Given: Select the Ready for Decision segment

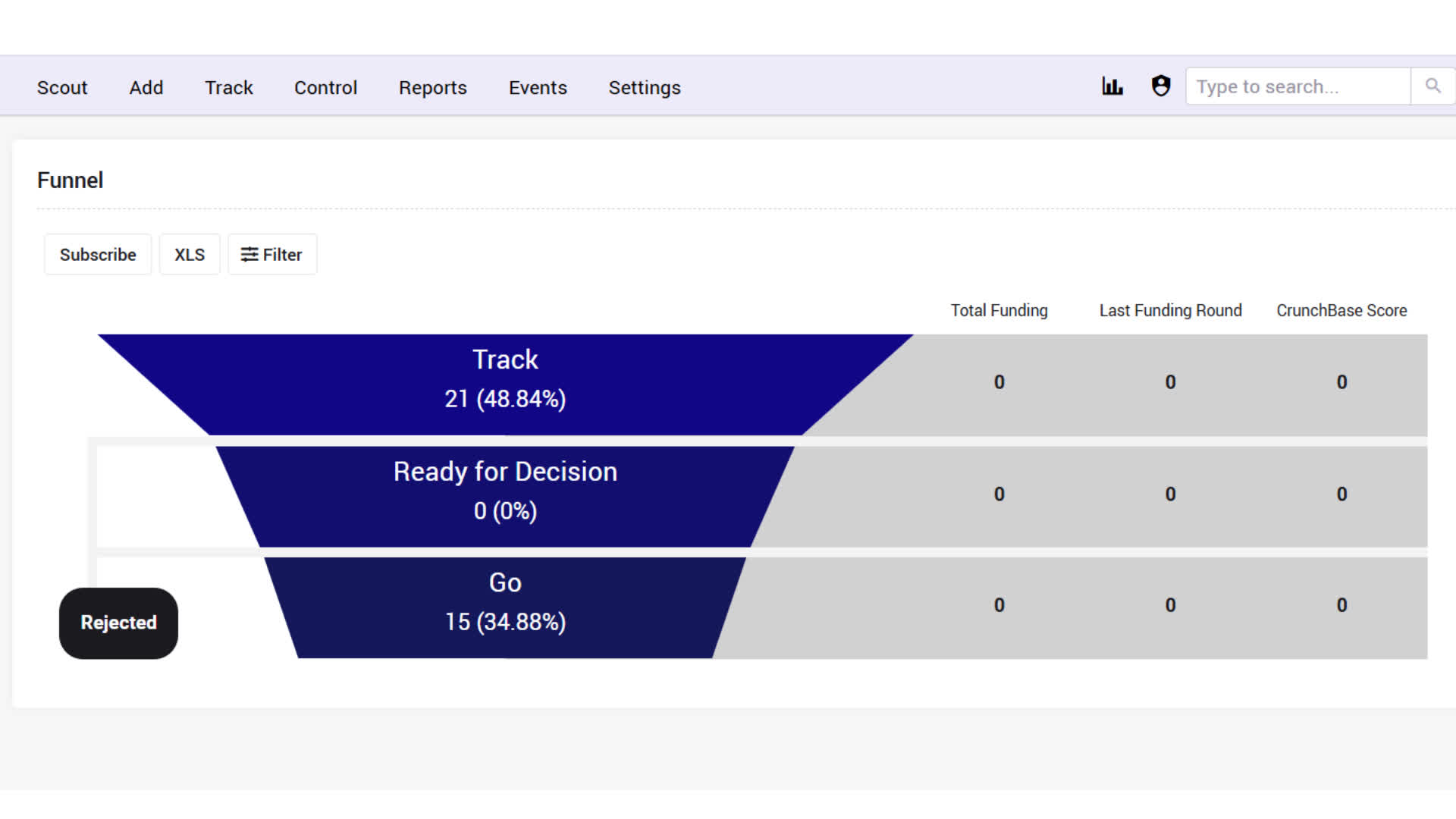Looking at the screenshot, I should tap(506, 497).
